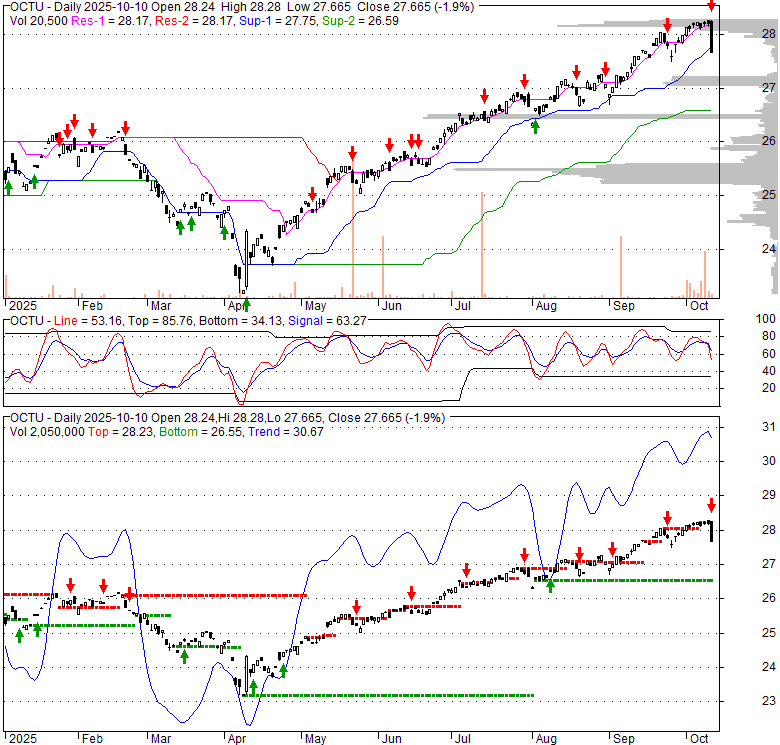Click the Sep label on the bottom time axis
Image resolution: width=780 pixels, height=745 pixels.
625,738
